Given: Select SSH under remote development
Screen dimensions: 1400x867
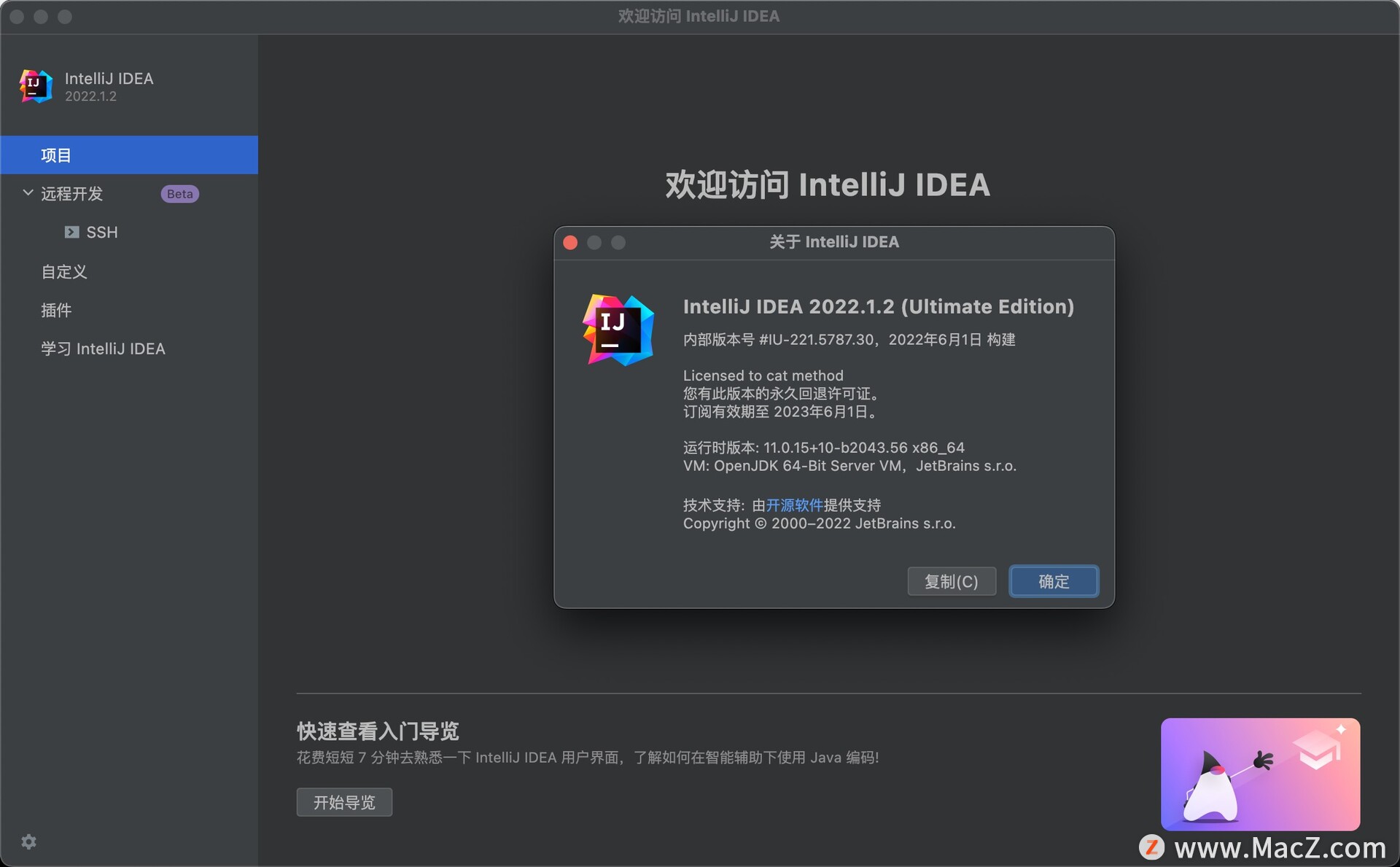Looking at the screenshot, I should point(101,232).
